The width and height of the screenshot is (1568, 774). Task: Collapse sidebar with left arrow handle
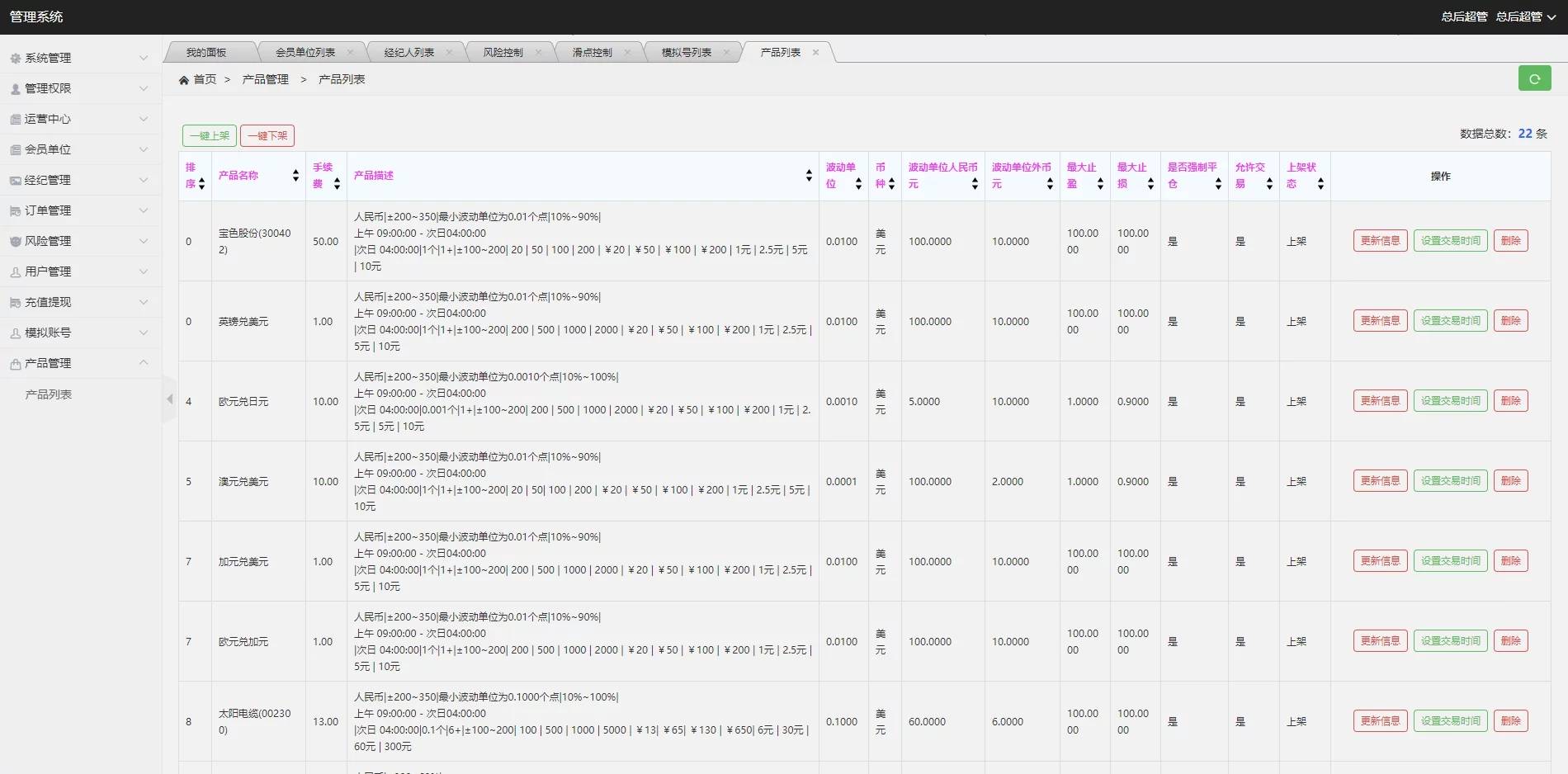click(x=169, y=399)
